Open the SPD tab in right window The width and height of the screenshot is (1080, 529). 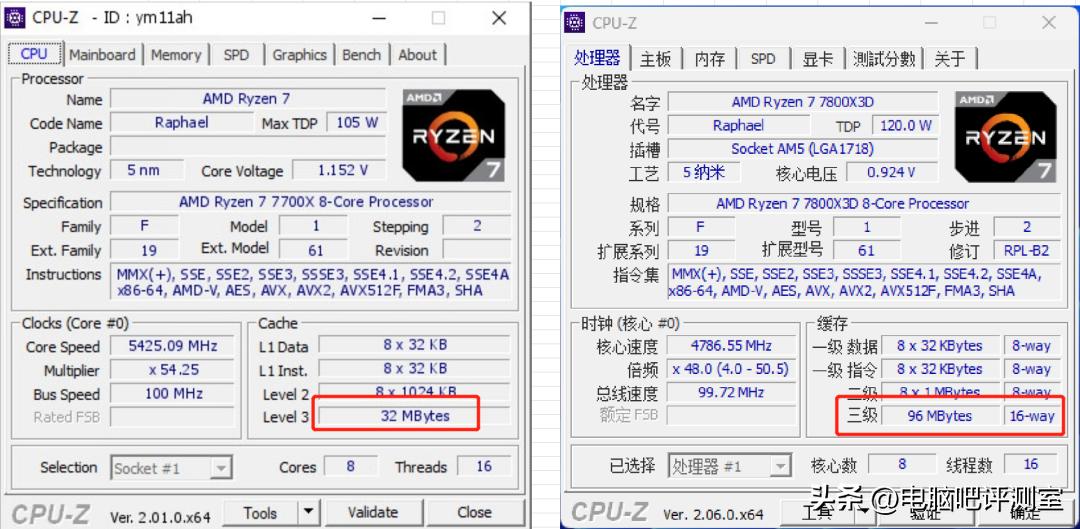[762, 59]
